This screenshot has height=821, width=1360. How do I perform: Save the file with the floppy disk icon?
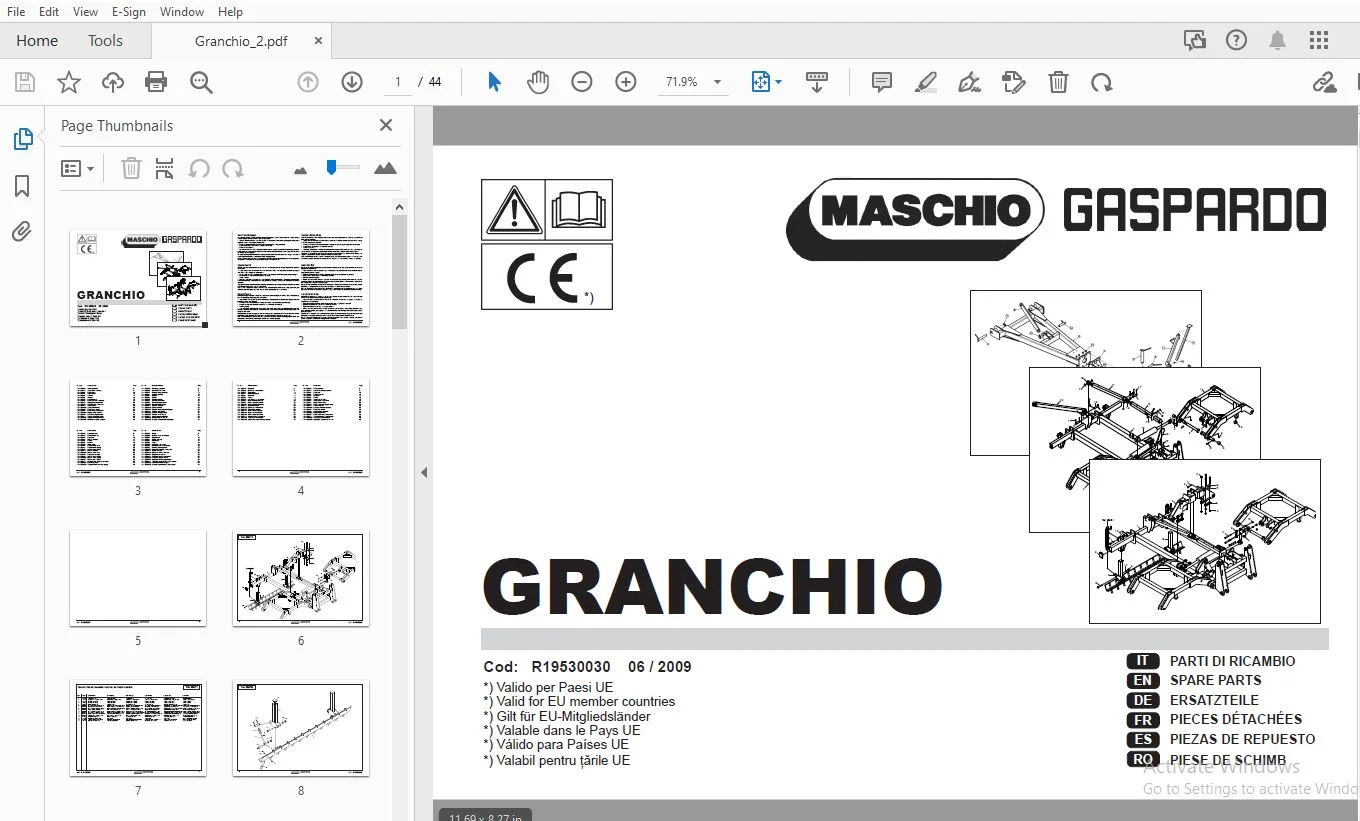point(24,83)
